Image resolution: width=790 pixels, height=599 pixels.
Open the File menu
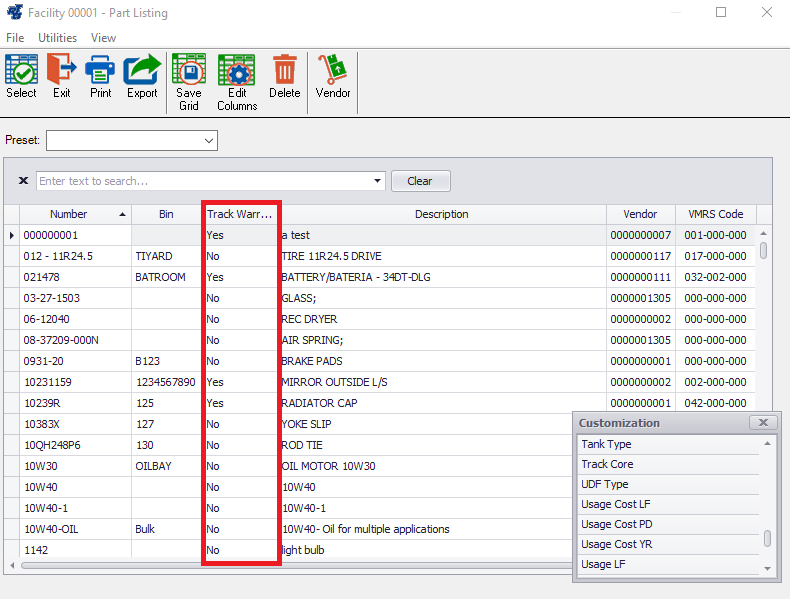(x=15, y=37)
